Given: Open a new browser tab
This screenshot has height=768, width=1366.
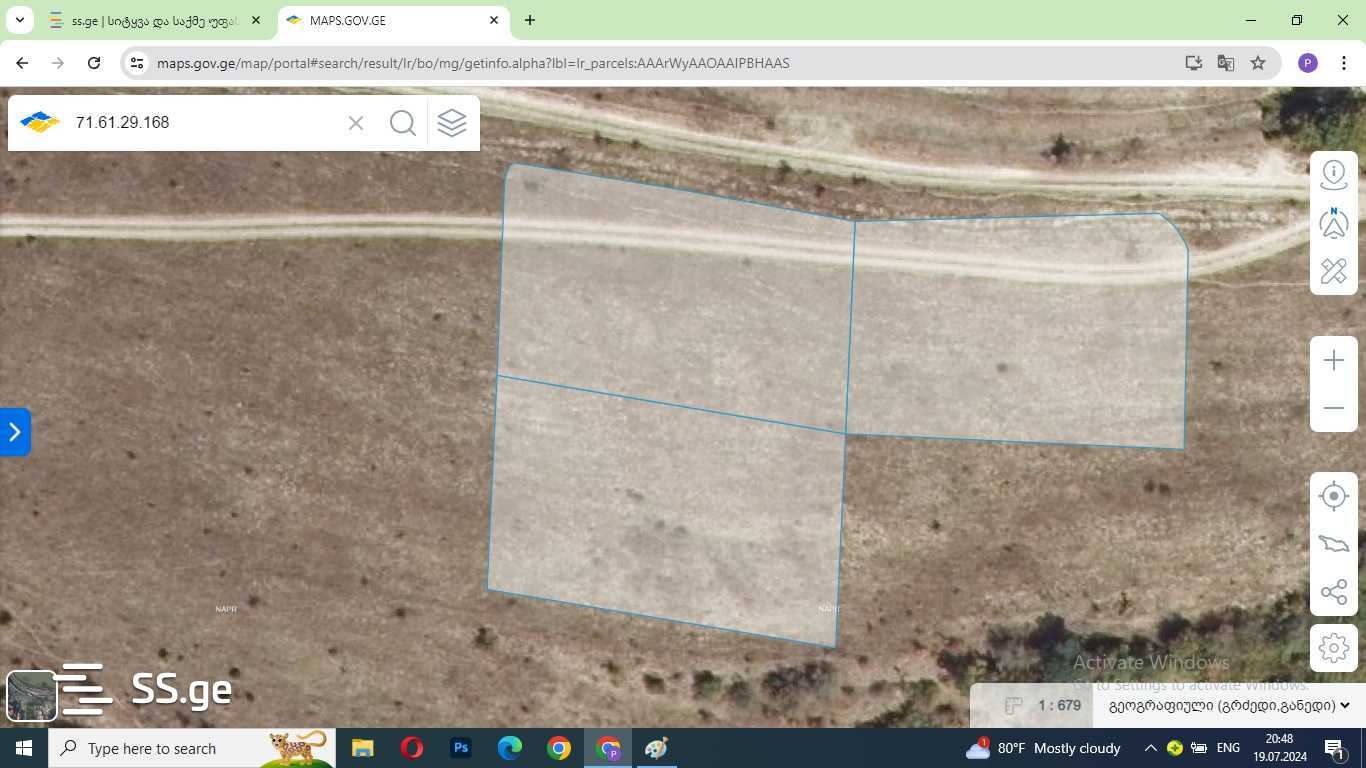Looking at the screenshot, I should click(530, 20).
